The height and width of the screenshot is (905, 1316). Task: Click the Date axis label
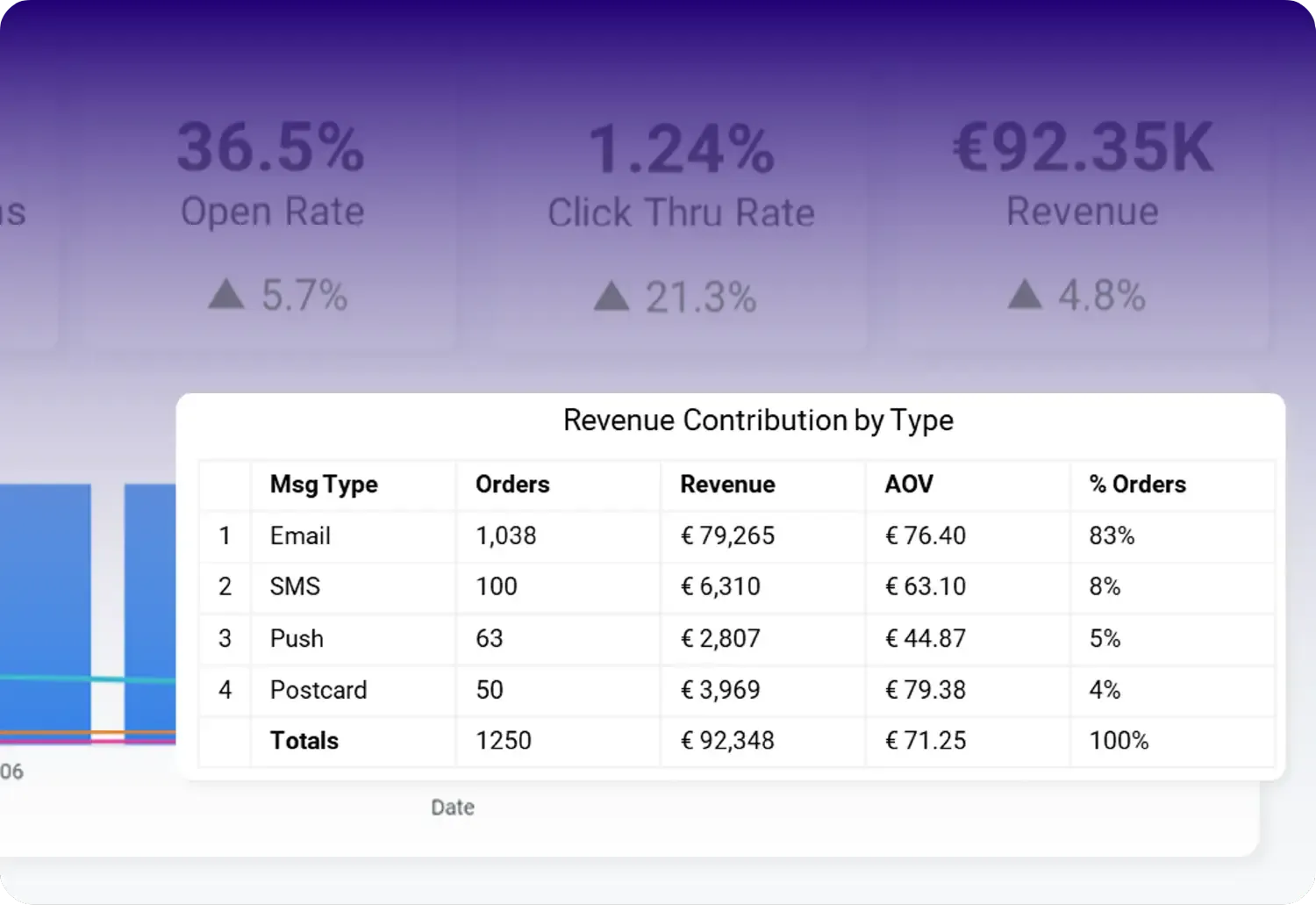453,808
